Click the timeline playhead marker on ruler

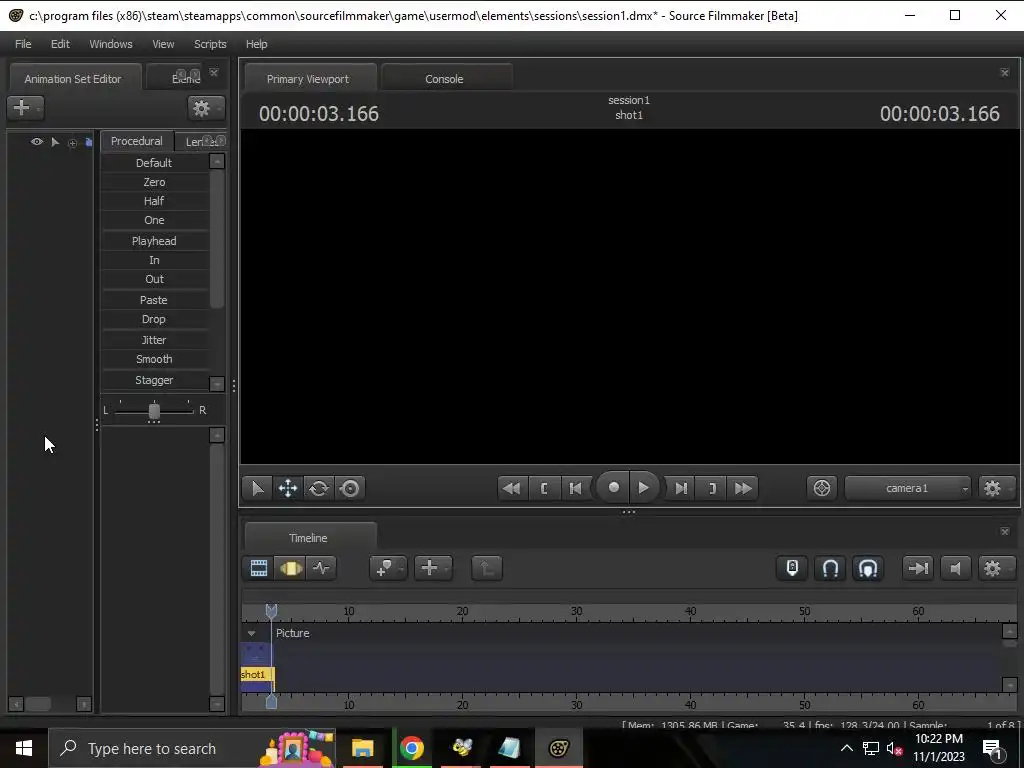271,611
